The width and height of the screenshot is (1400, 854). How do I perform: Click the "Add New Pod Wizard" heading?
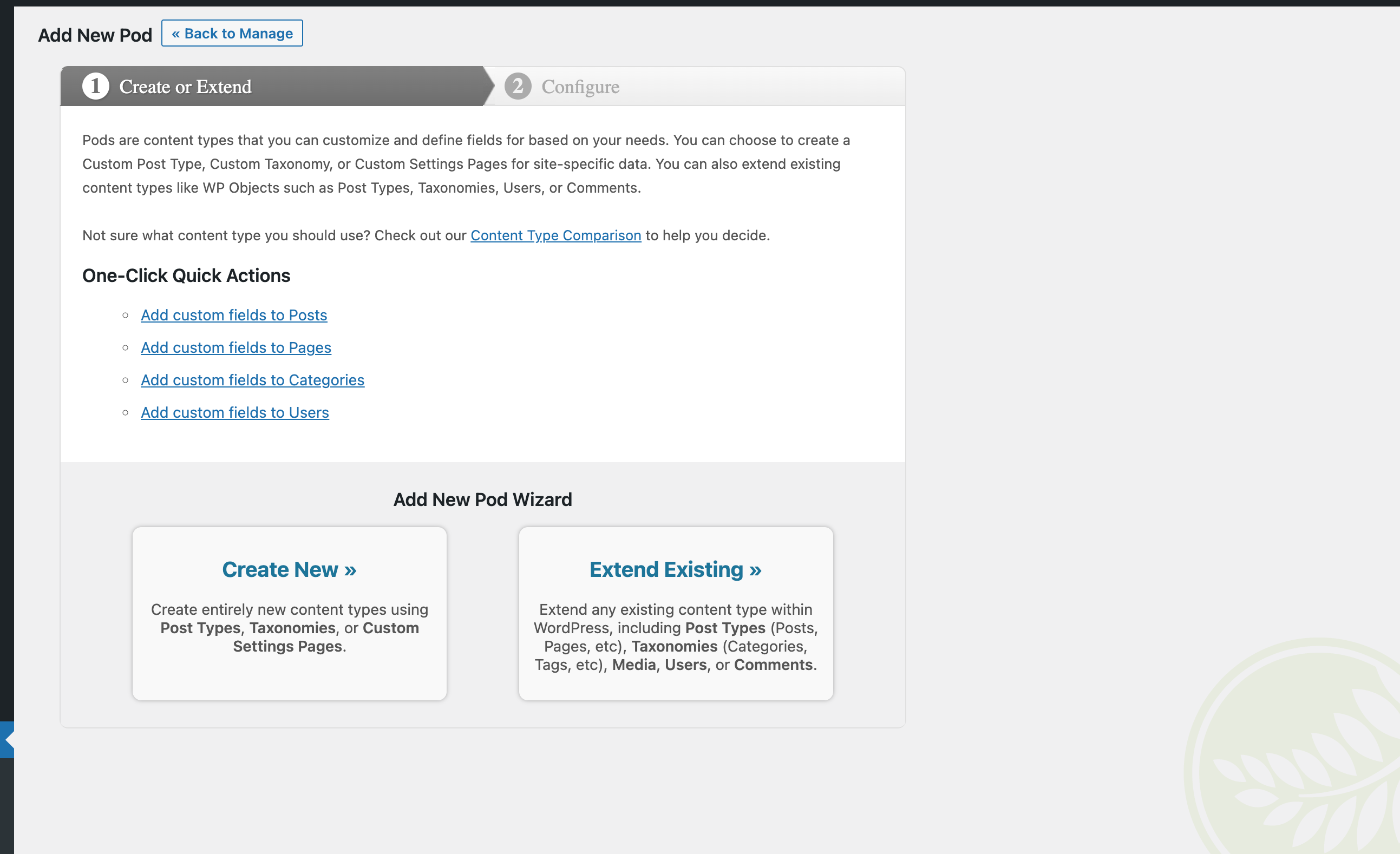pos(483,500)
